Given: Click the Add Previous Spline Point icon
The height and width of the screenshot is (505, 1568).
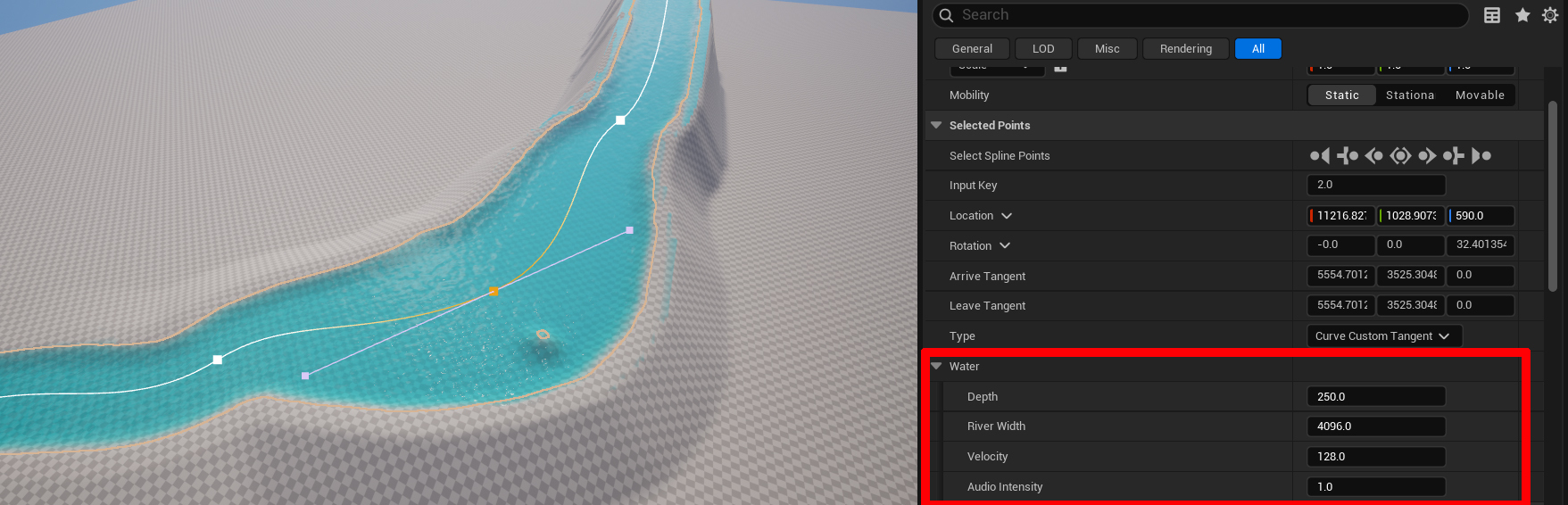Looking at the screenshot, I should pyautogui.click(x=1347, y=156).
